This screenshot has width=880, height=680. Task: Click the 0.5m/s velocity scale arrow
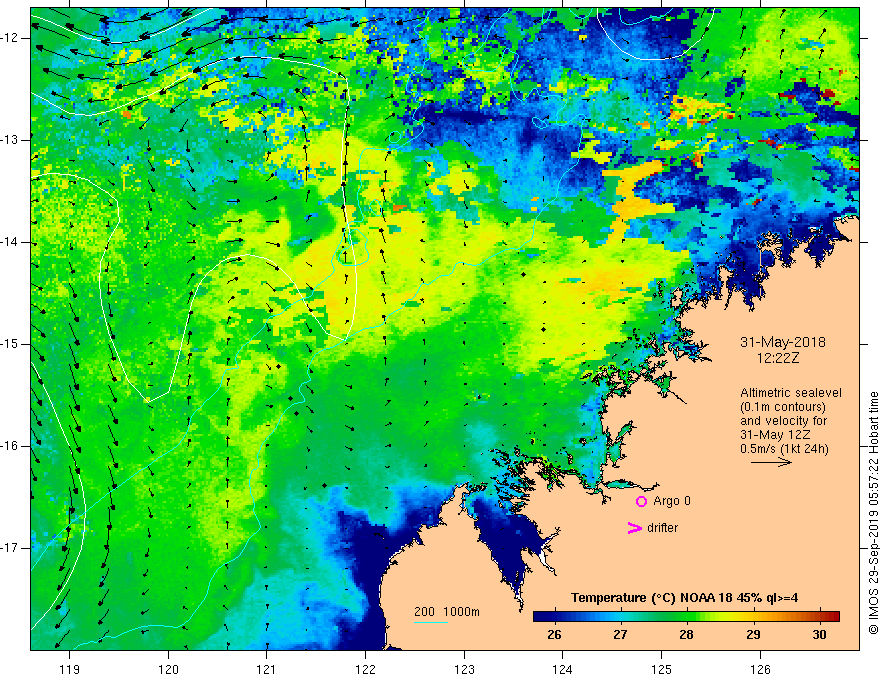pos(772,462)
